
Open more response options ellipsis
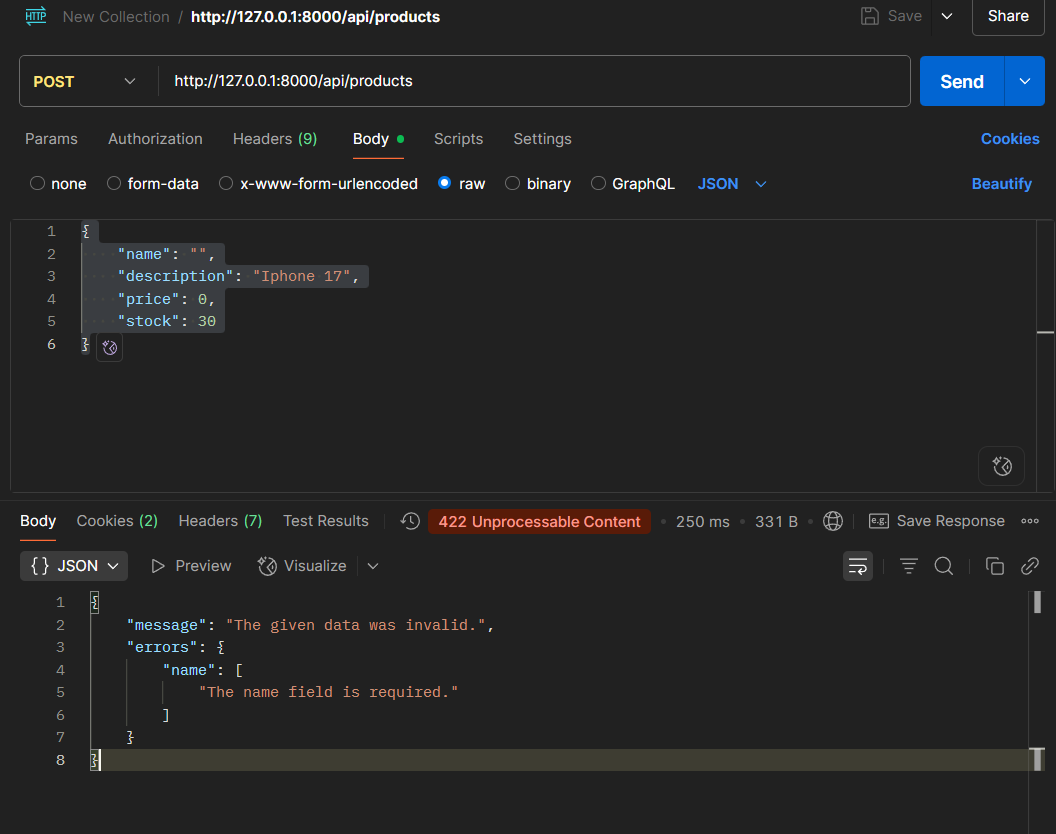point(1029,521)
